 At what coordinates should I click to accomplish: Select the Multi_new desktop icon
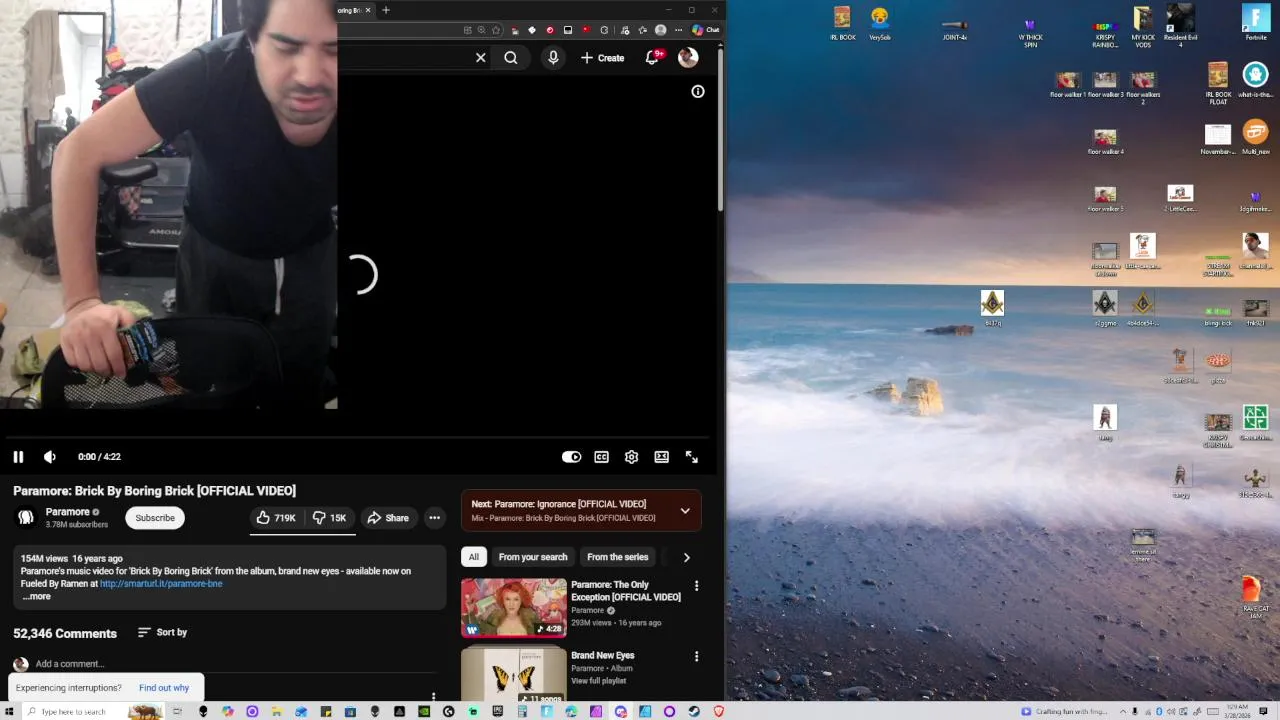pos(1256,137)
